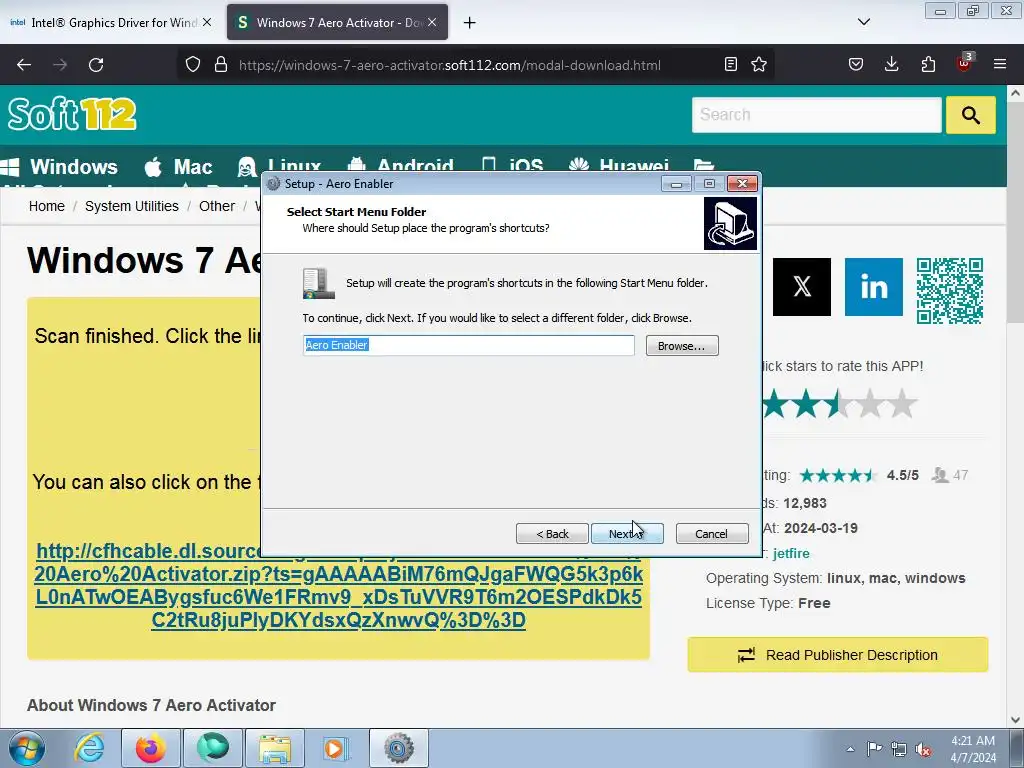Switch to Setup gear taskbar icon
Screen dimensions: 1024x768
coord(399,748)
